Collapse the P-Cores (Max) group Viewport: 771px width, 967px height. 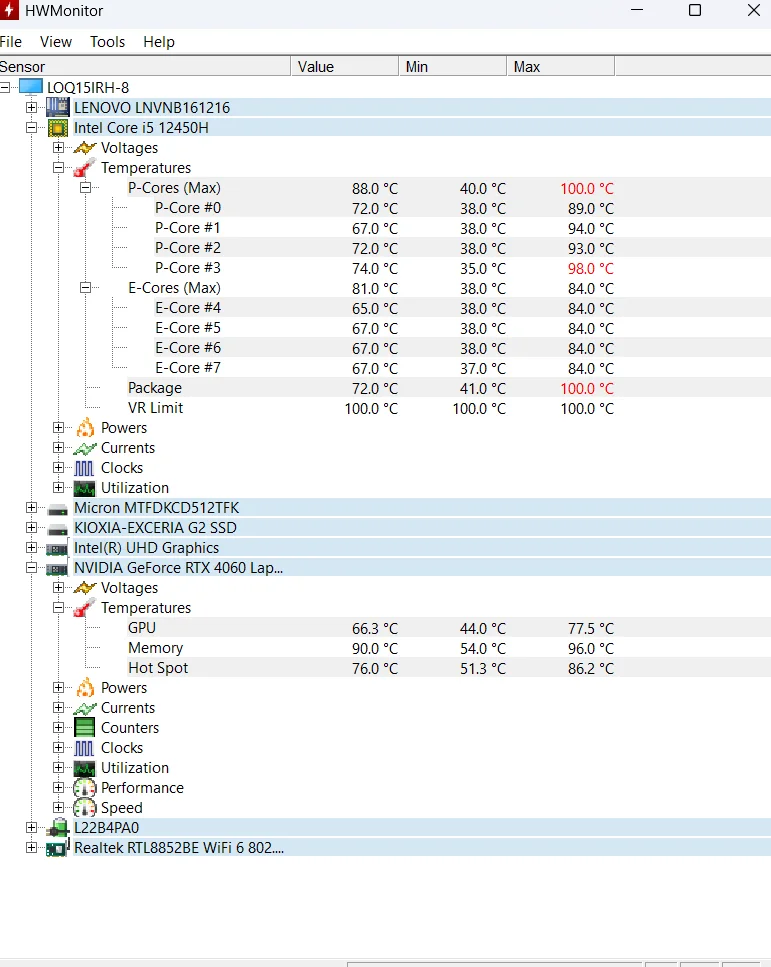click(86, 187)
